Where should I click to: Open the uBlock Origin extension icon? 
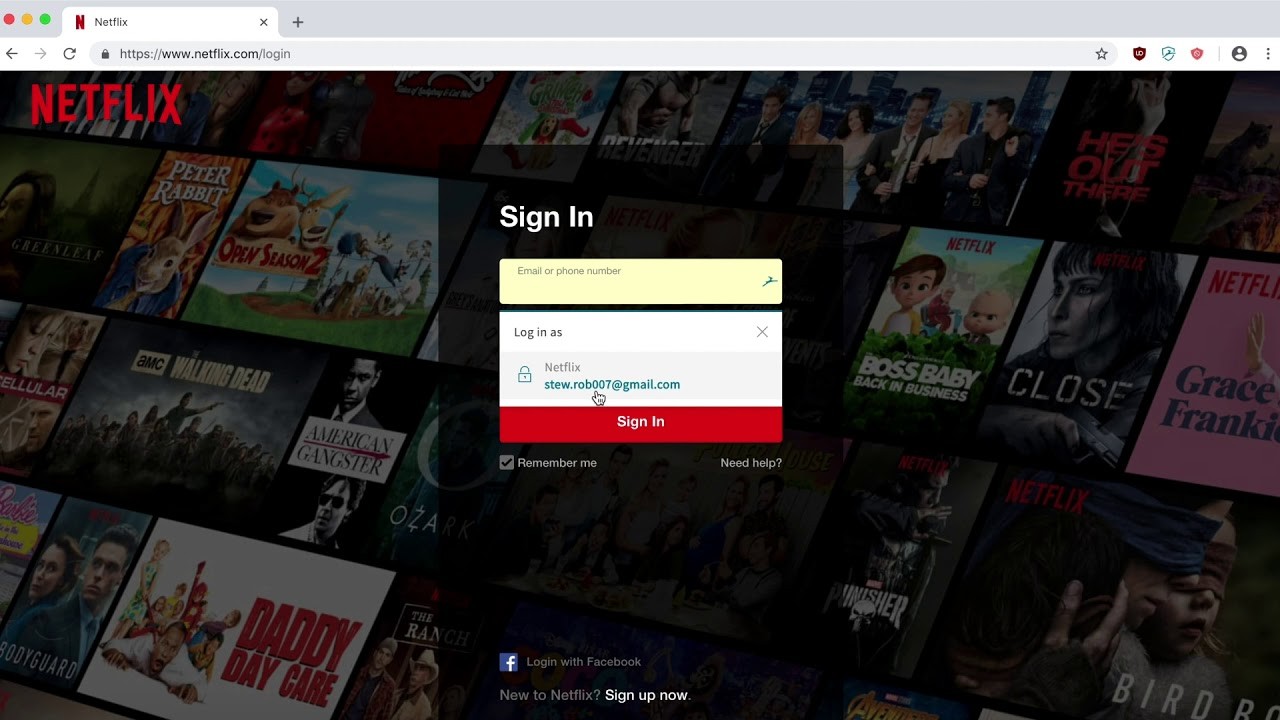click(x=1139, y=54)
